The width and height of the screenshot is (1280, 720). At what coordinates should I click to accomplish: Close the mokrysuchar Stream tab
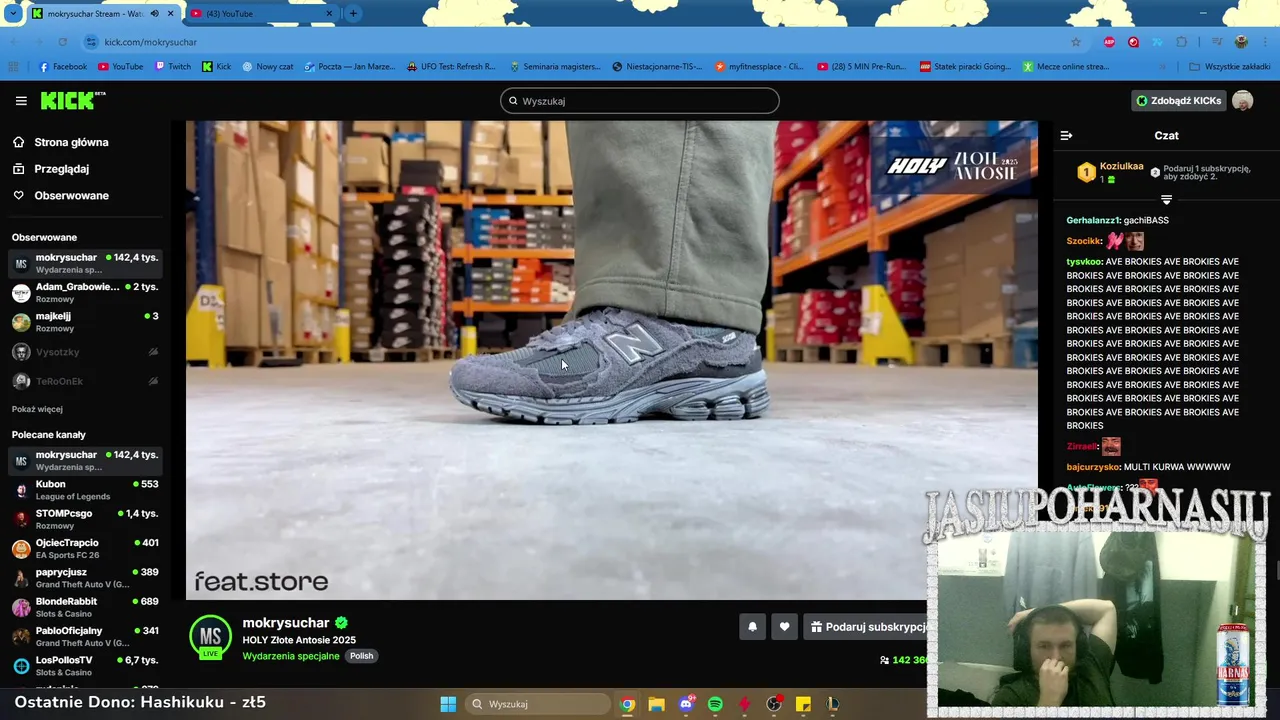[x=171, y=14]
